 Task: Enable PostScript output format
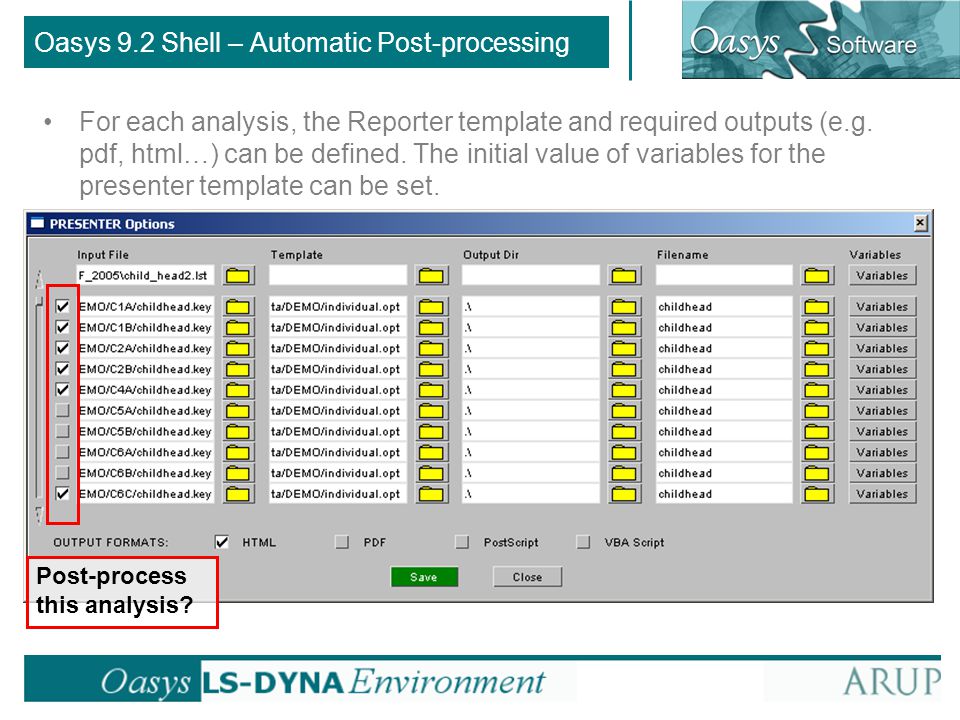pyautogui.click(x=462, y=542)
